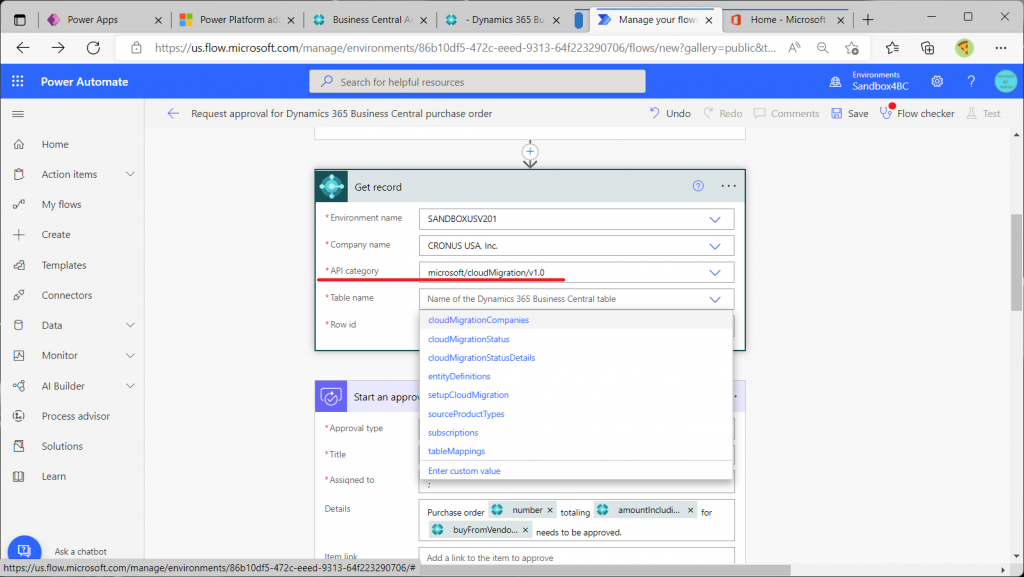The width and height of the screenshot is (1024, 577).
Task: Switch to the Power Apps browser tab
Action: pos(103,20)
